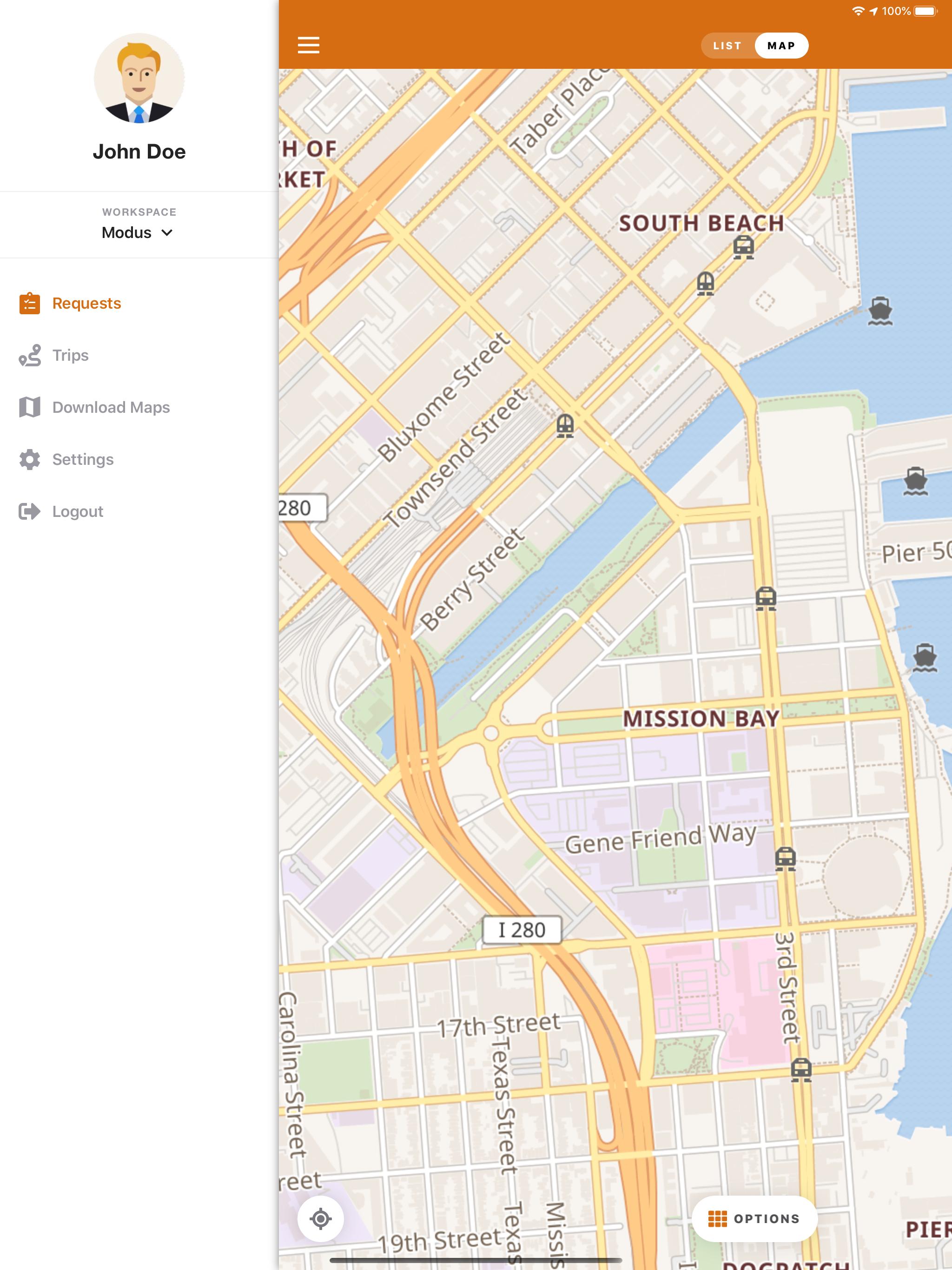The height and width of the screenshot is (1270, 952).
Task: Tap the tram stop icon southwest of South Beach
Action: (x=706, y=283)
